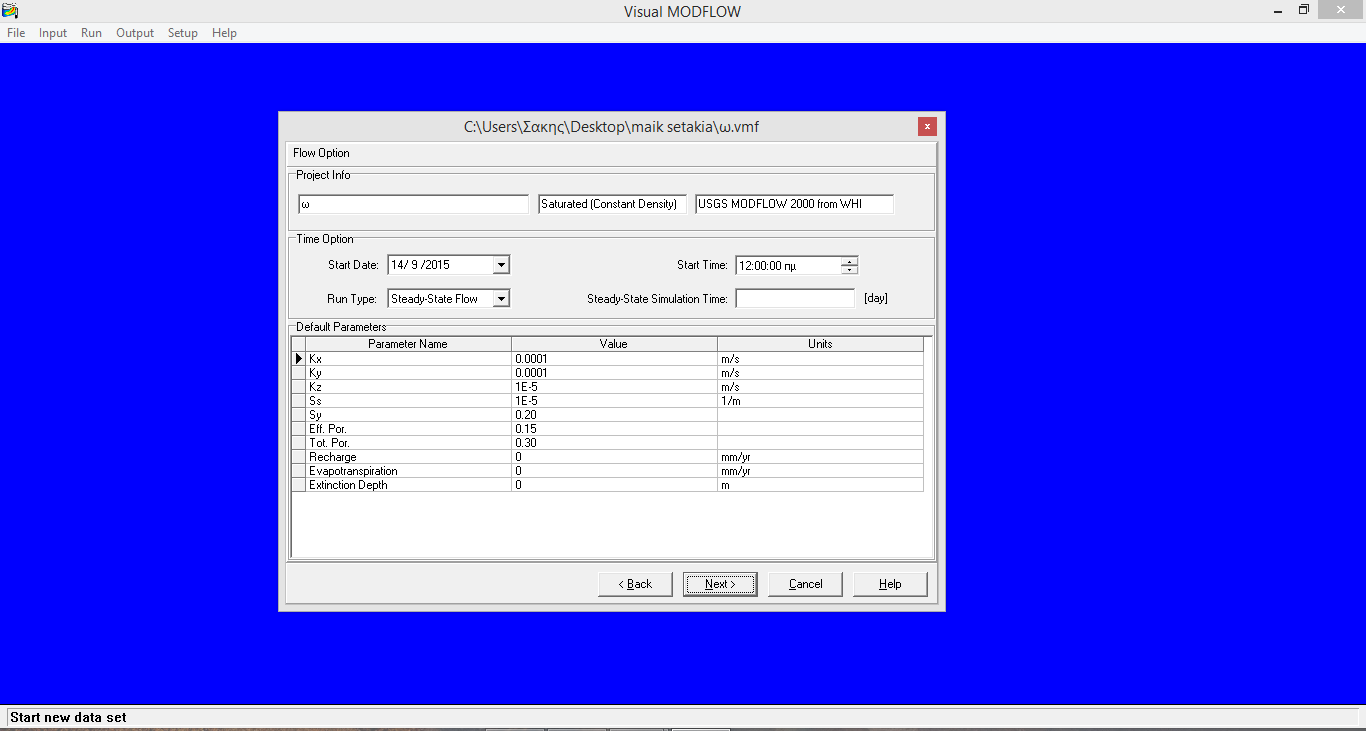Click the Extinction Depth value cell
1366x731 pixels.
pyautogui.click(x=614, y=484)
